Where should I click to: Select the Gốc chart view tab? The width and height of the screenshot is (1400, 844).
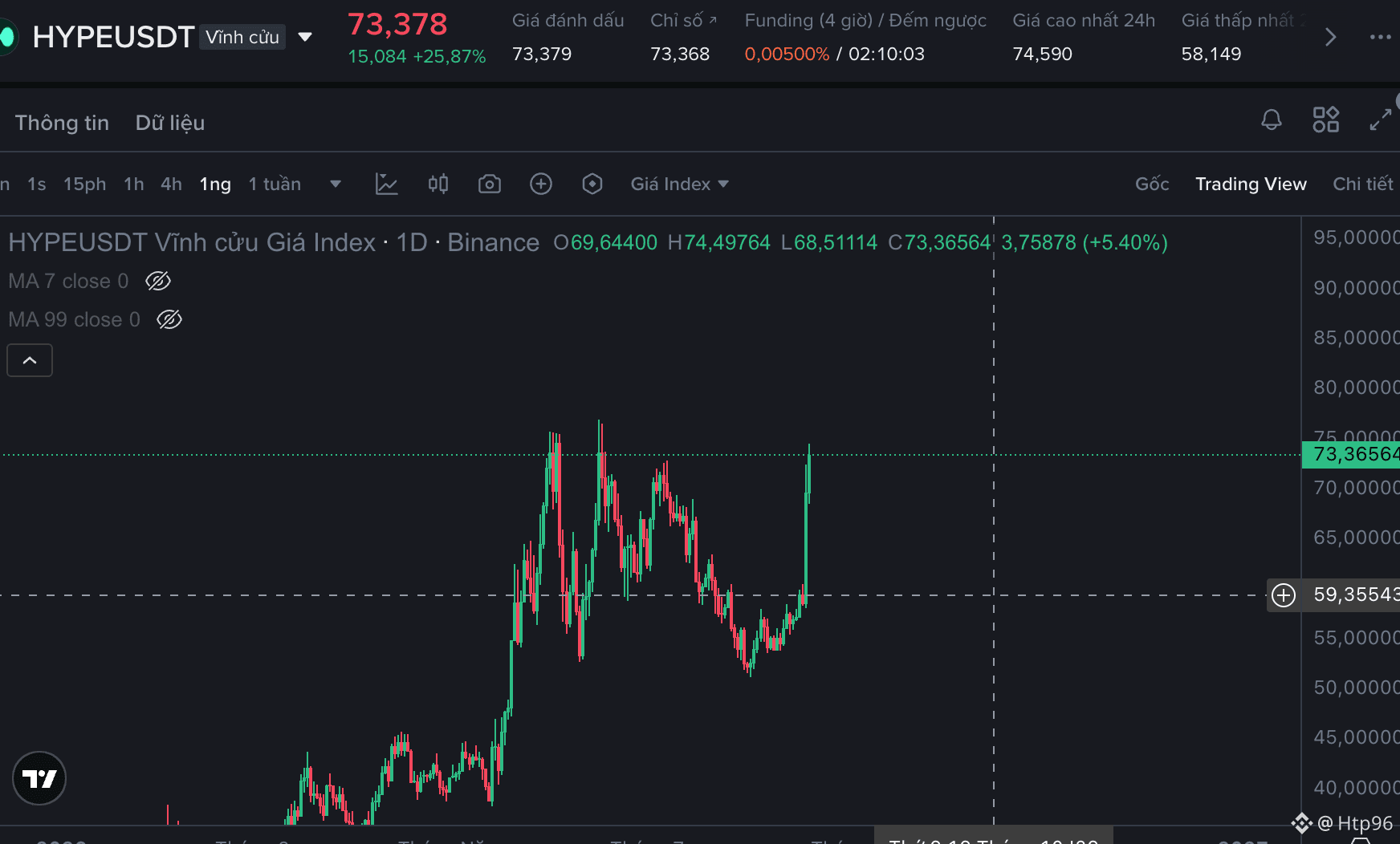click(1152, 184)
